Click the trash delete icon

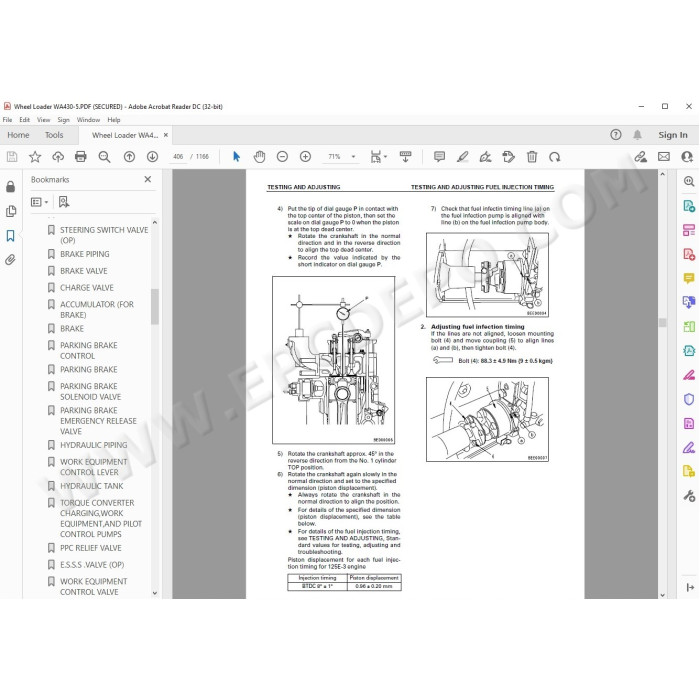point(532,157)
